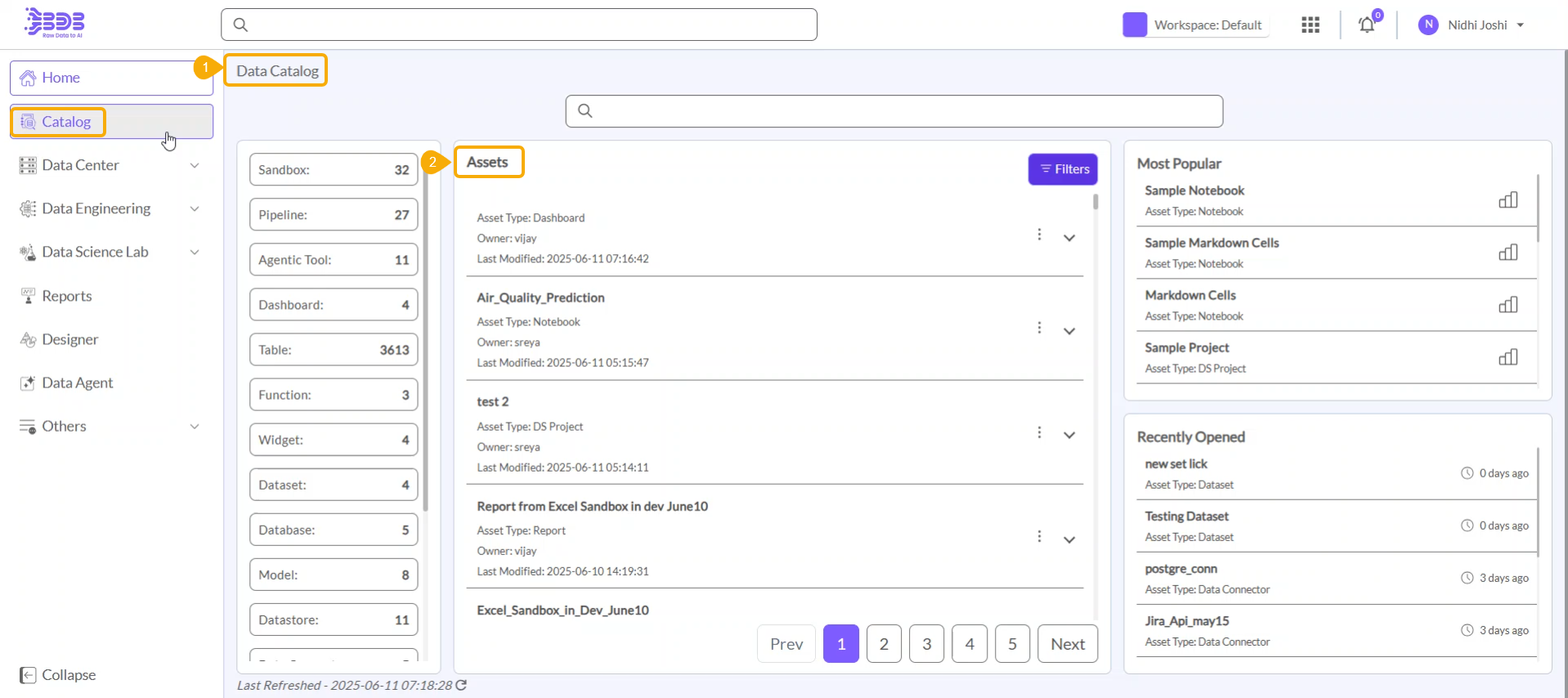Image resolution: width=1568 pixels, height=698 pixels.
Task: Open Reports from the sidebar
Action: 66,296
